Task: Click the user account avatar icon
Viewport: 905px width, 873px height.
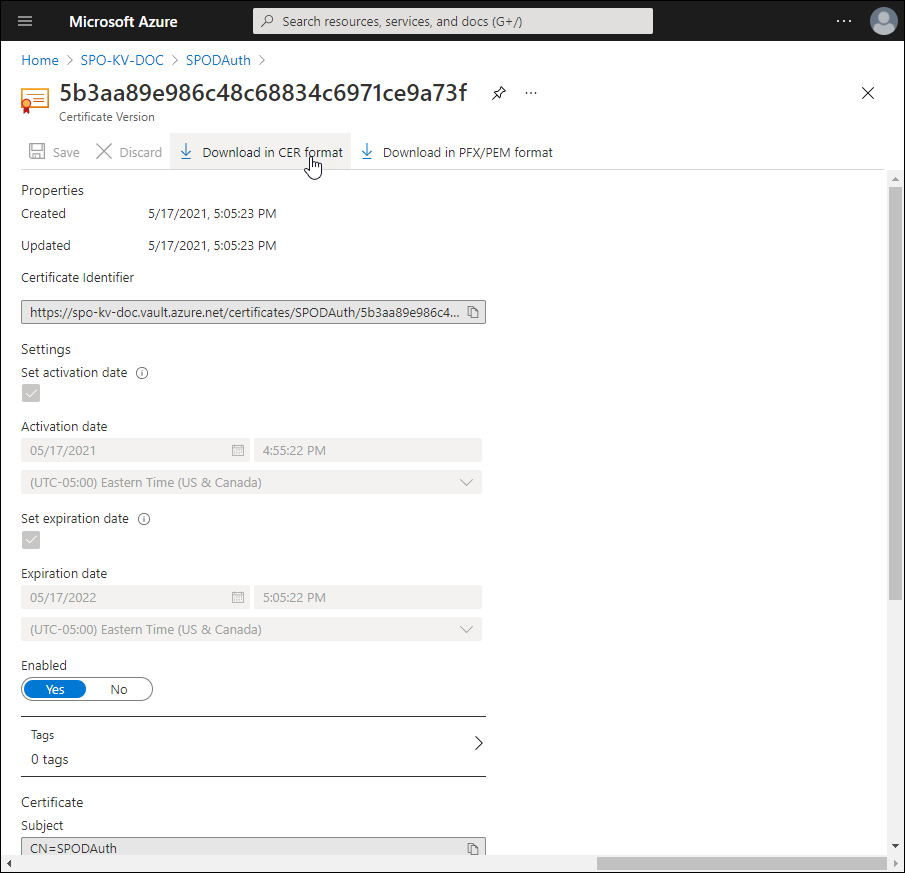Action: (883, 21)
